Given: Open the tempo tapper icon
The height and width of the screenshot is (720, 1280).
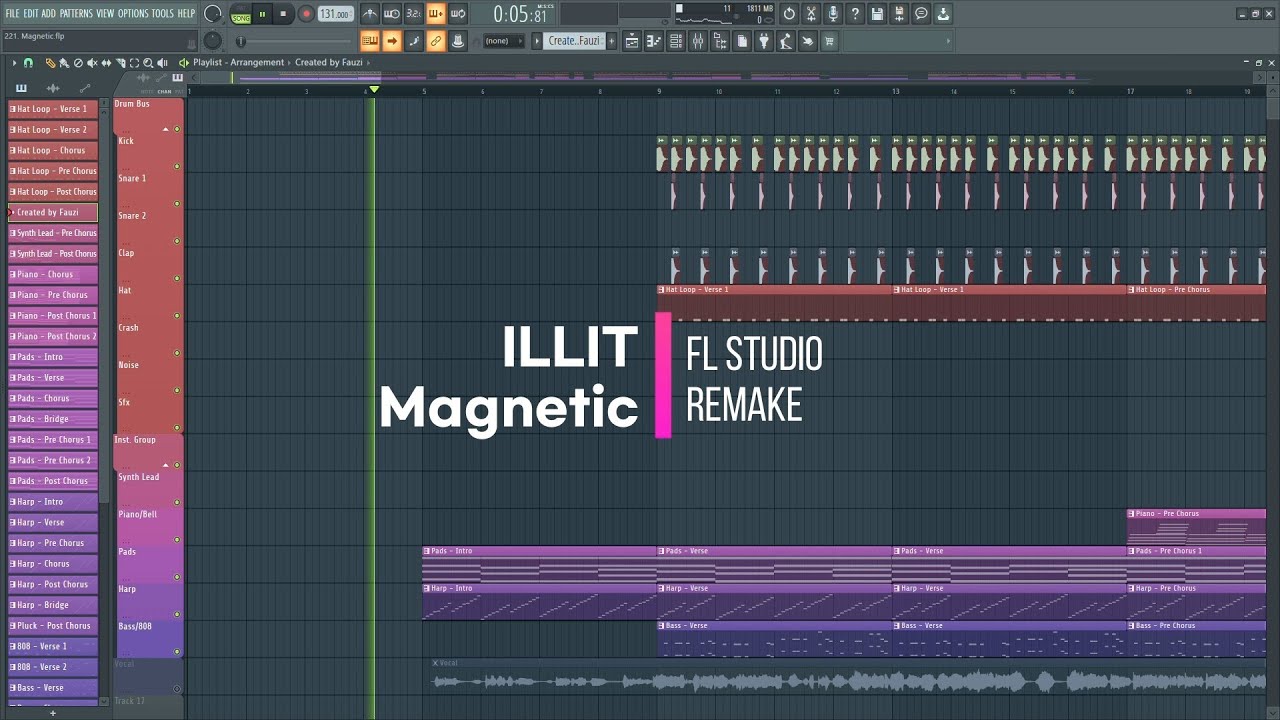Looking at the screenshot, I should point(786,41).
